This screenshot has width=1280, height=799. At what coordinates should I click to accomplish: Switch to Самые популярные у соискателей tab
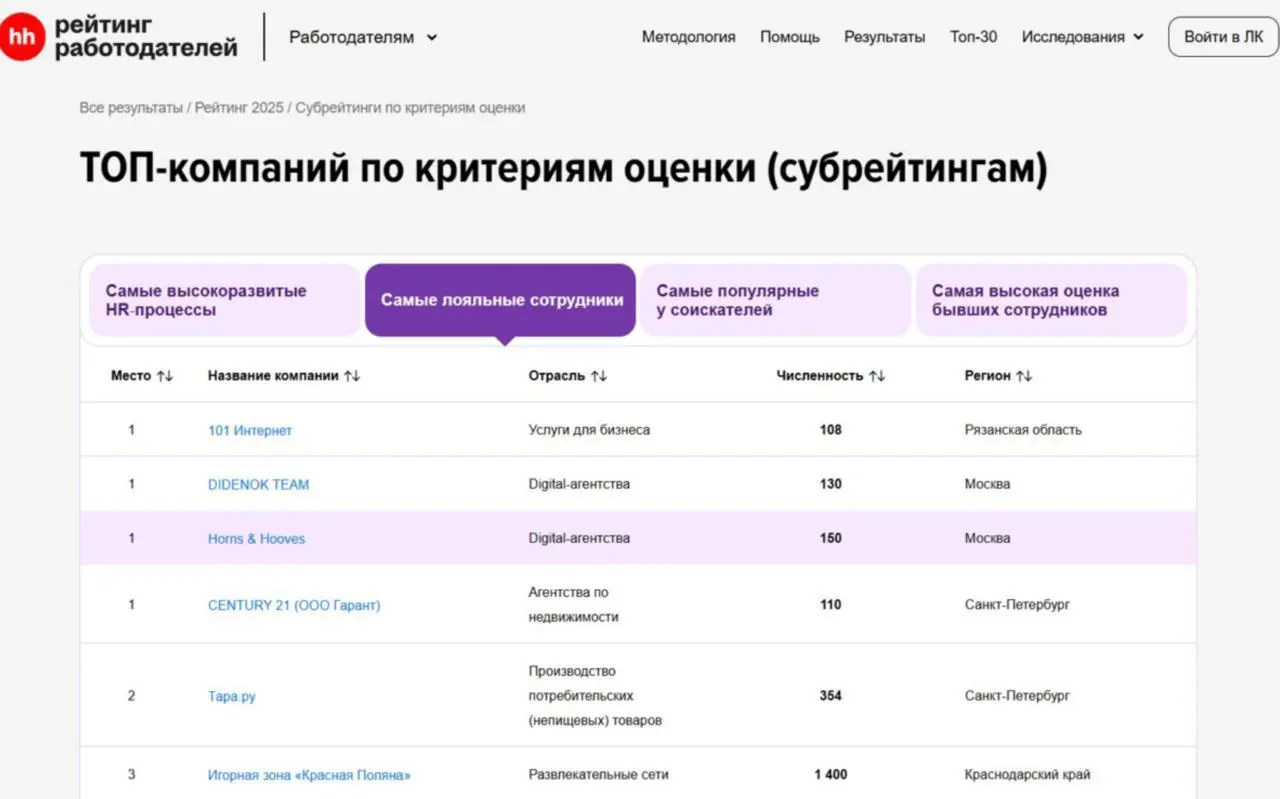click(776, 300)
